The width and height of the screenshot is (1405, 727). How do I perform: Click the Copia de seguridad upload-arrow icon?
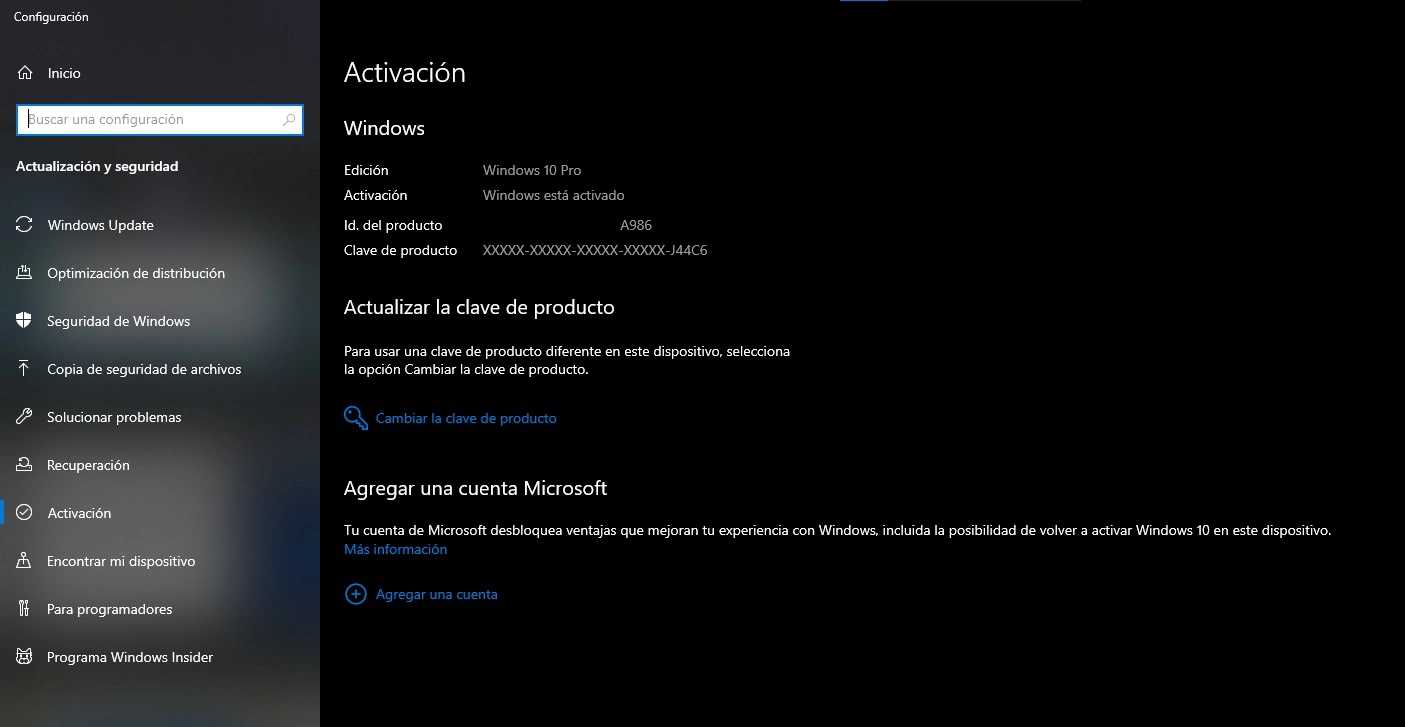tap(25, 369)
